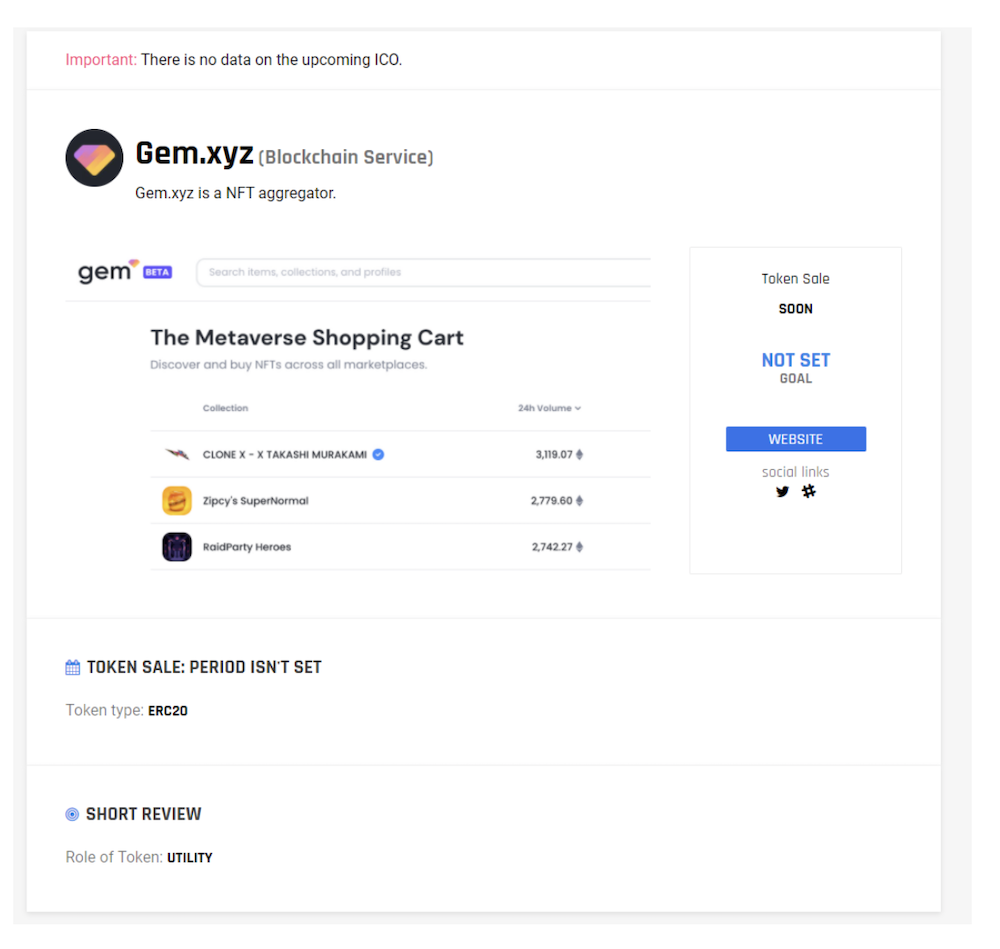Click the UTILITY role value
This screenshot has width=1000, height=949.
click(189, 858)
